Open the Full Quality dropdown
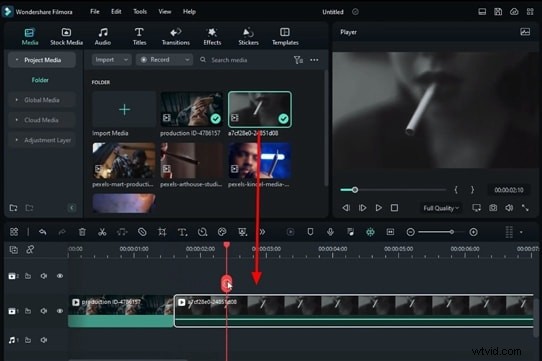This screenshot has width=542, height=361. pos(441,208)
